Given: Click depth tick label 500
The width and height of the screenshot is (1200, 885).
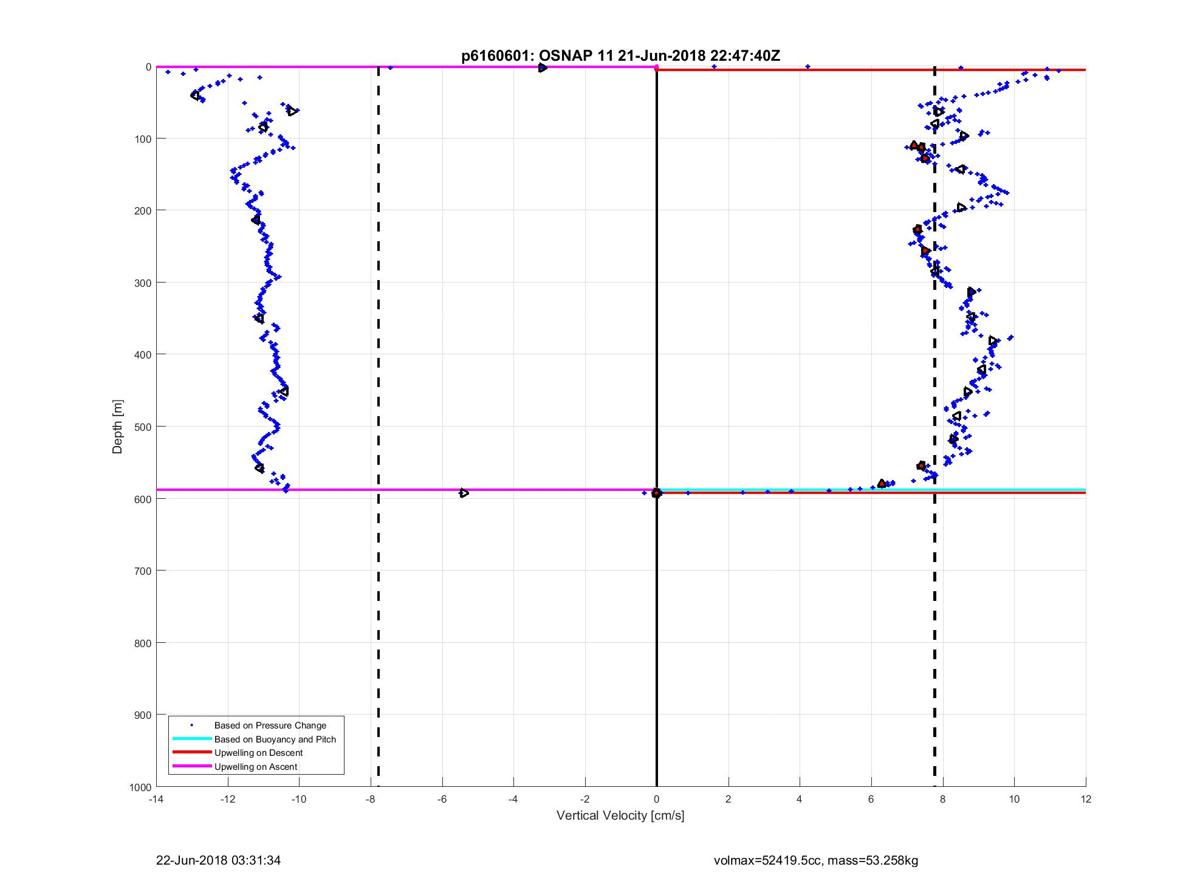Looking at the screenshot, I should click(x=143, y=427).
